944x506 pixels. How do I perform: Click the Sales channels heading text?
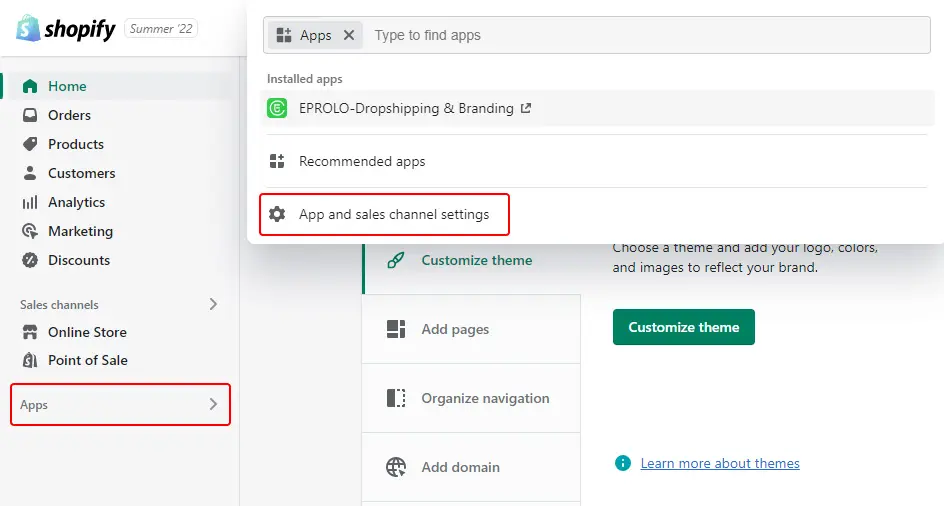coord(59,305)
